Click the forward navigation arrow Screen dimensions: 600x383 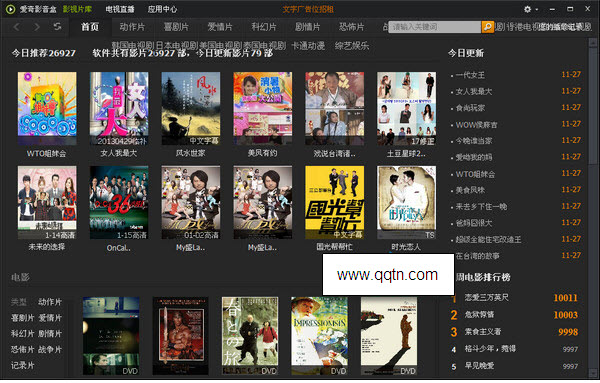[37, 27]
